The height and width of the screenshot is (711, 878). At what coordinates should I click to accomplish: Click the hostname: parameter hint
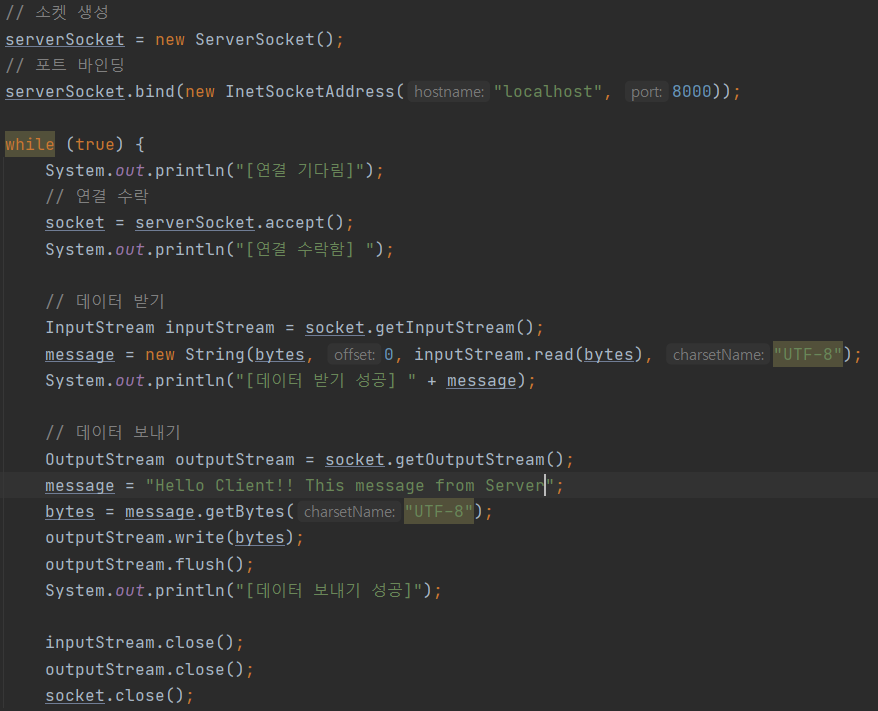449,92
